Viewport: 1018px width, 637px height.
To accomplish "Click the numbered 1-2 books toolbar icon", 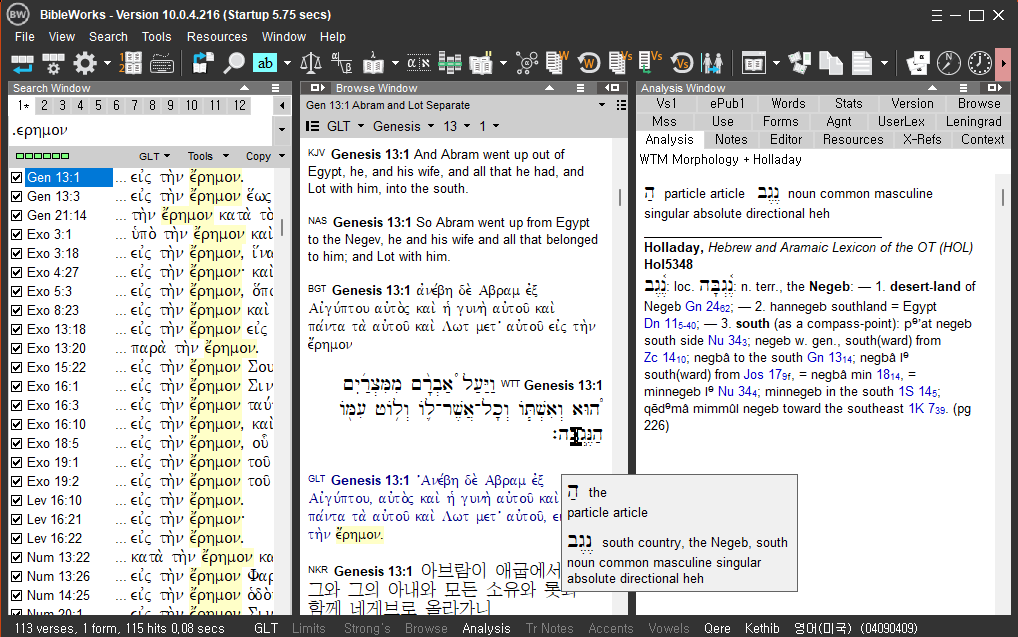I will pos(130,63).
